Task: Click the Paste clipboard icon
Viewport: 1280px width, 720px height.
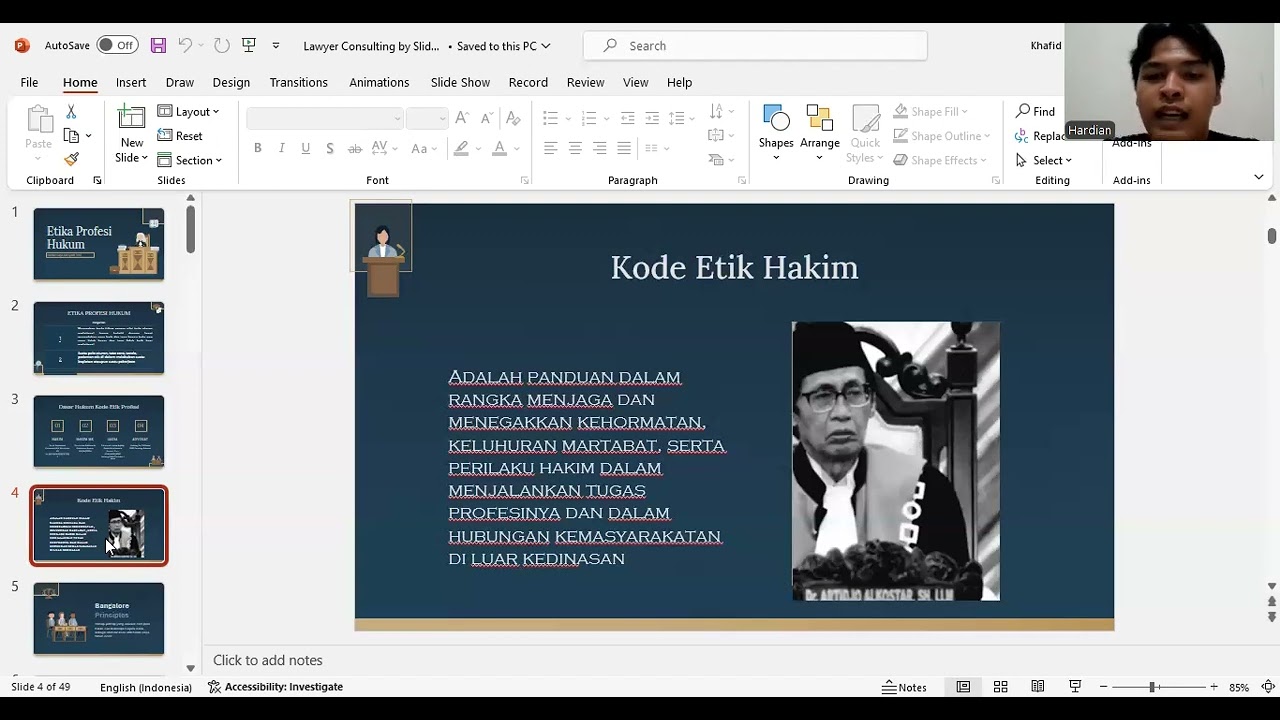Action: tap(38, 120)
